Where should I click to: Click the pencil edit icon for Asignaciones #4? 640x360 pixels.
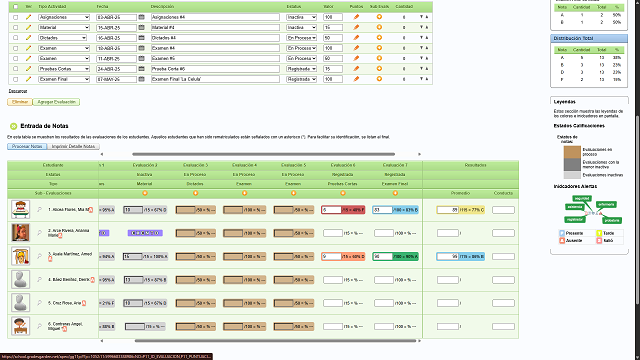28,17
